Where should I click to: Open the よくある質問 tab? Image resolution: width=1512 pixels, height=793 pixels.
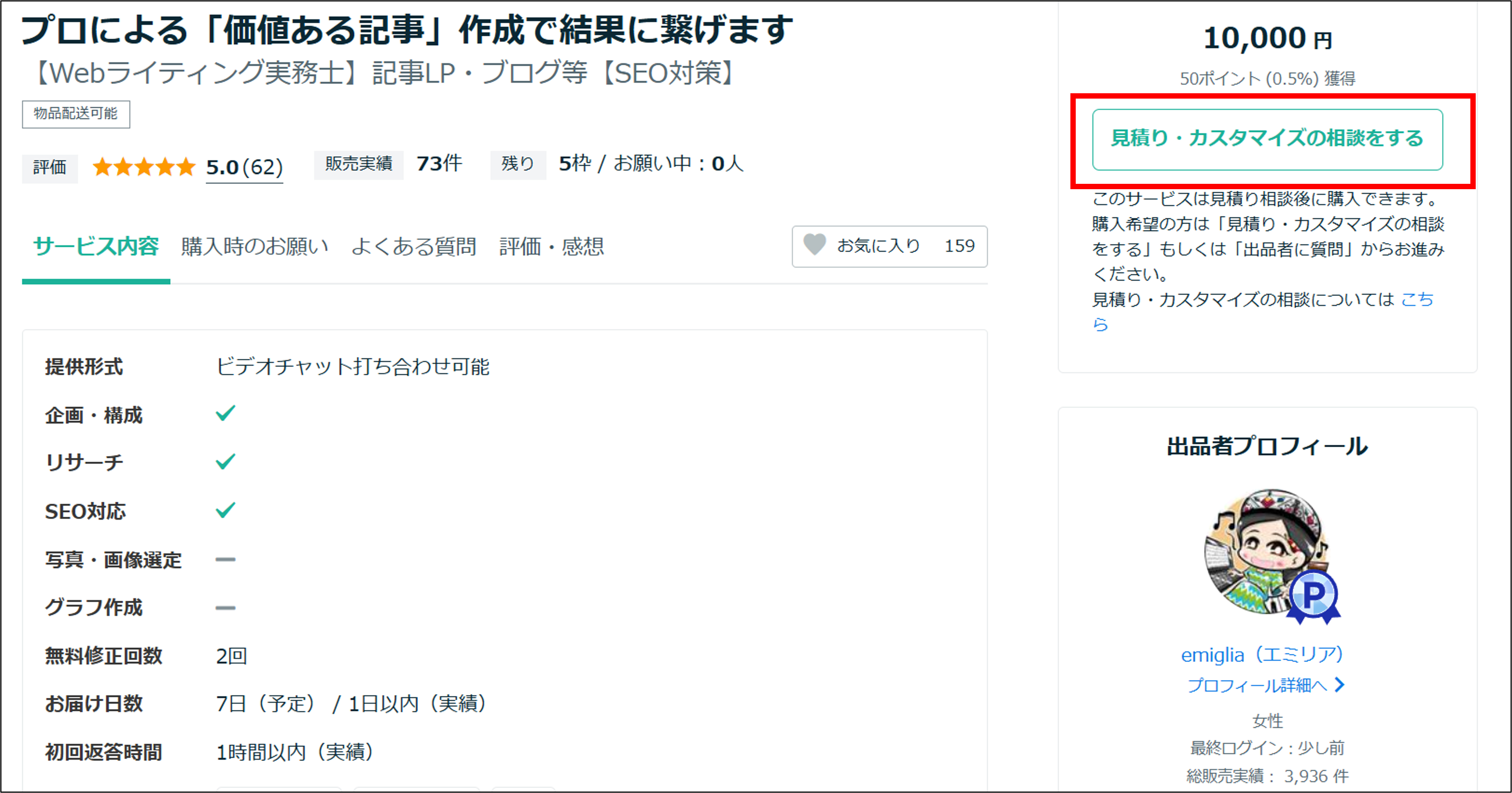click(x=414, y=247)
